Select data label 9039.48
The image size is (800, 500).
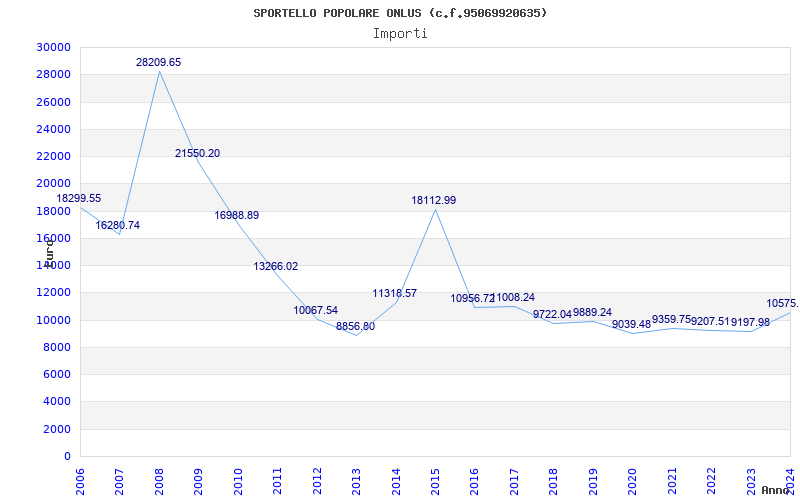[x=632, y=324]
